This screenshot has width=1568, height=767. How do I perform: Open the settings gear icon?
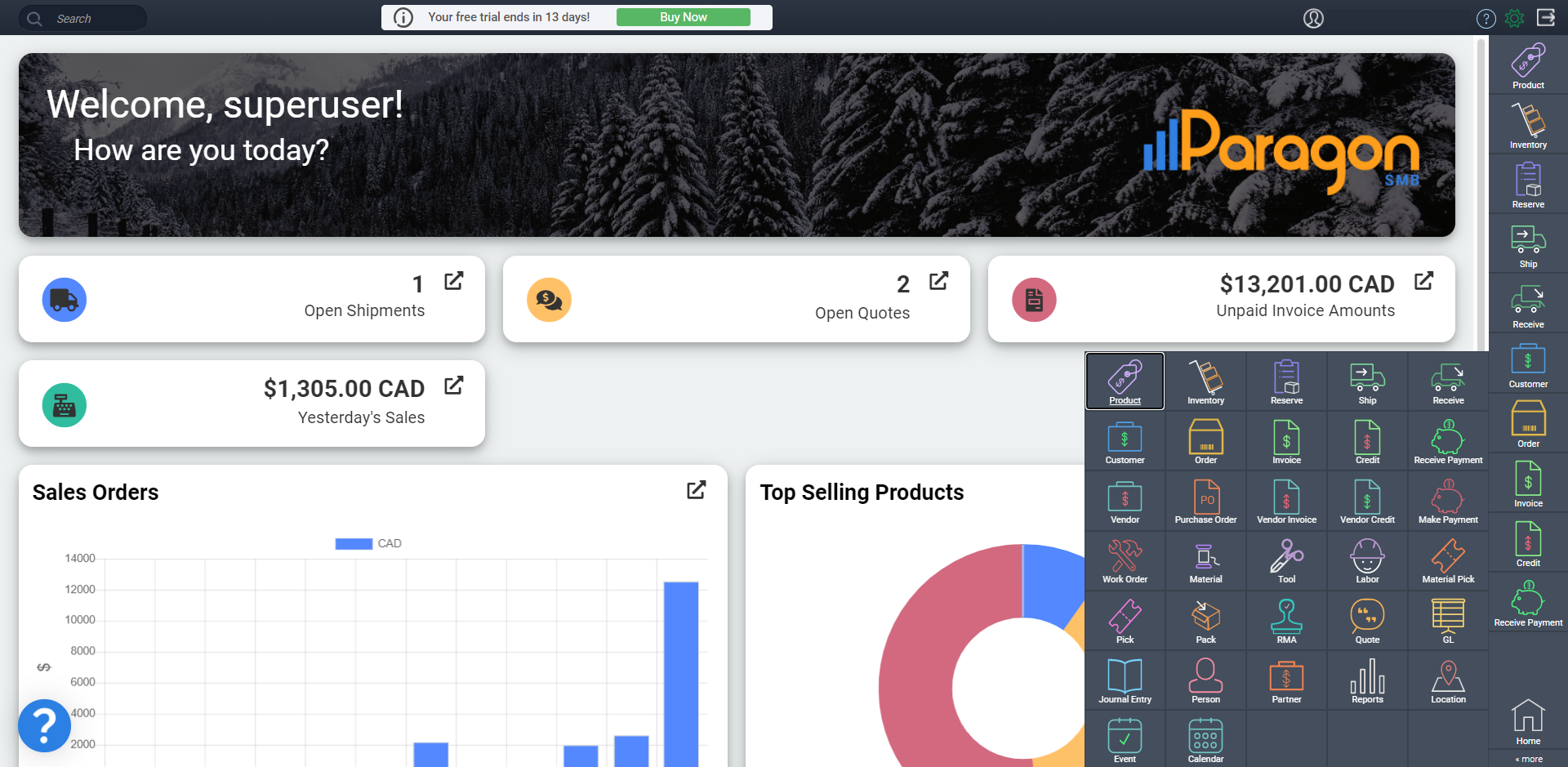tap(1514, 18)
